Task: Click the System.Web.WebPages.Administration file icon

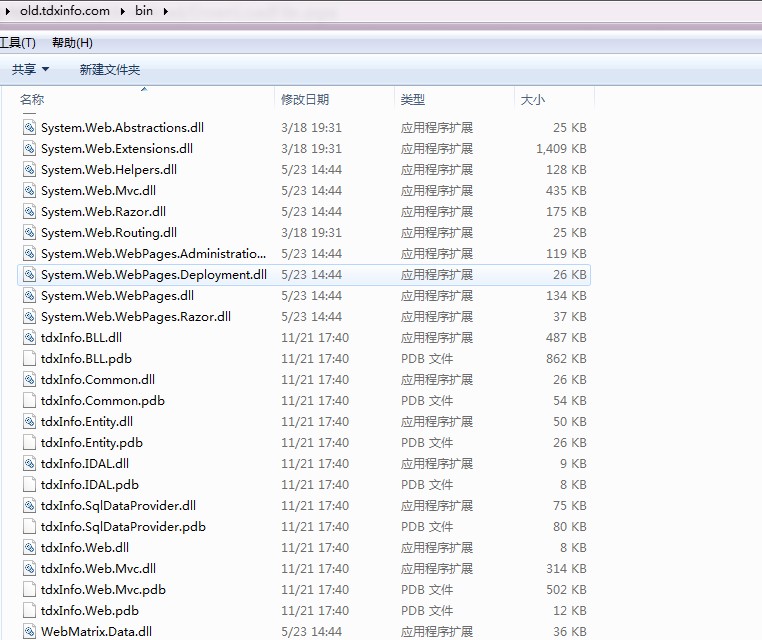Action: coord(30,253)
